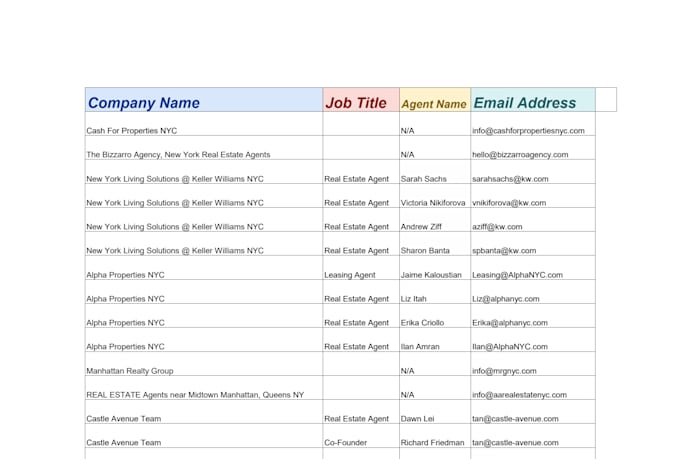Select the Cash For Properties NYC cell
This screenshot has height=459, width=680.
tap(204, 124)
